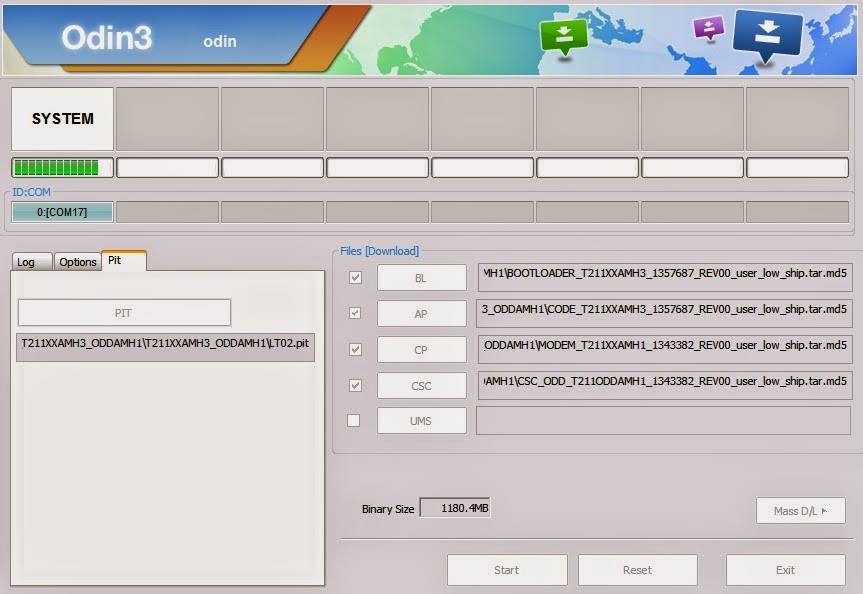Click the purple download icon in the banner

point(708,28)
